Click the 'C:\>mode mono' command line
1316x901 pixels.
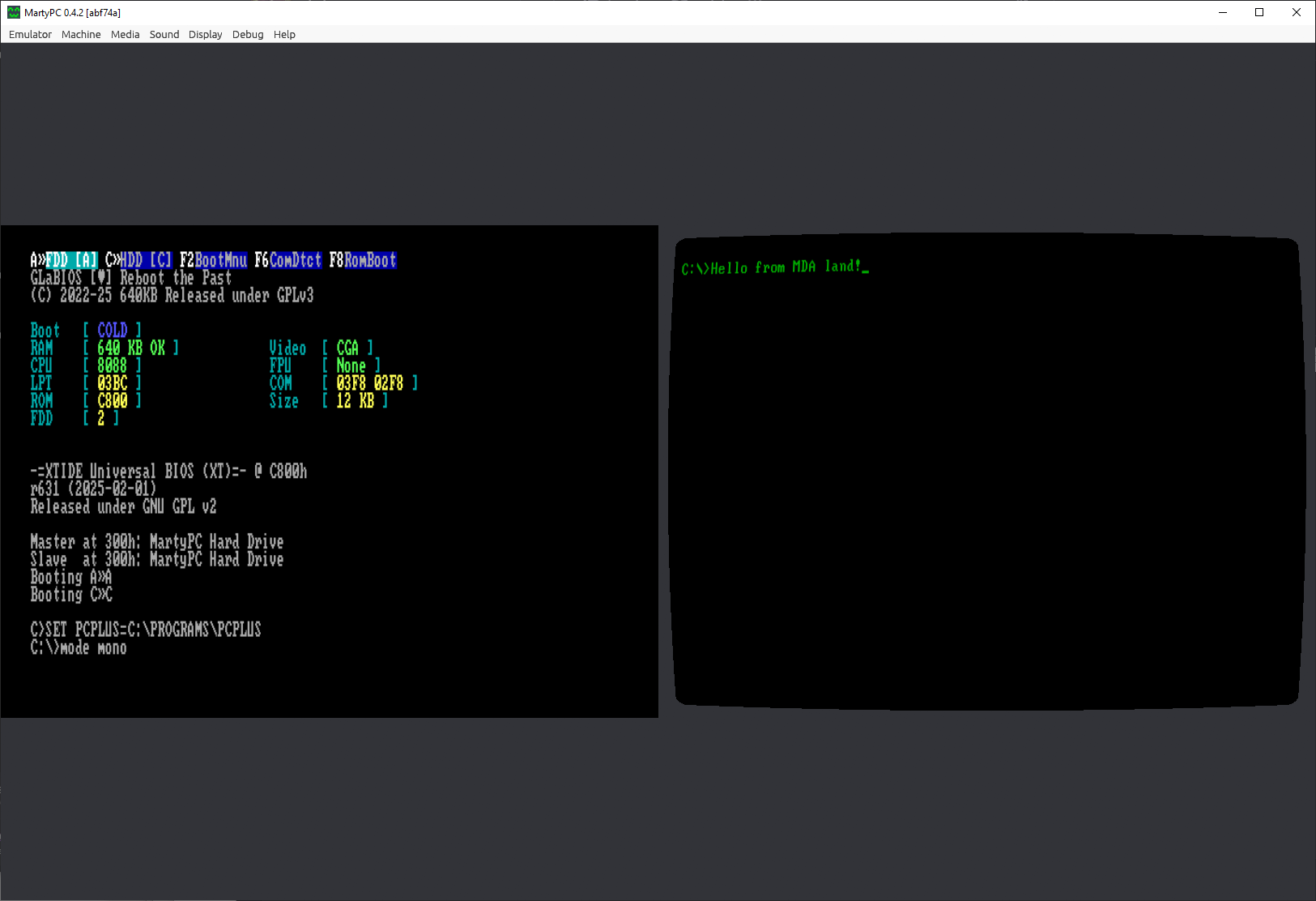(x=79, y=647)
